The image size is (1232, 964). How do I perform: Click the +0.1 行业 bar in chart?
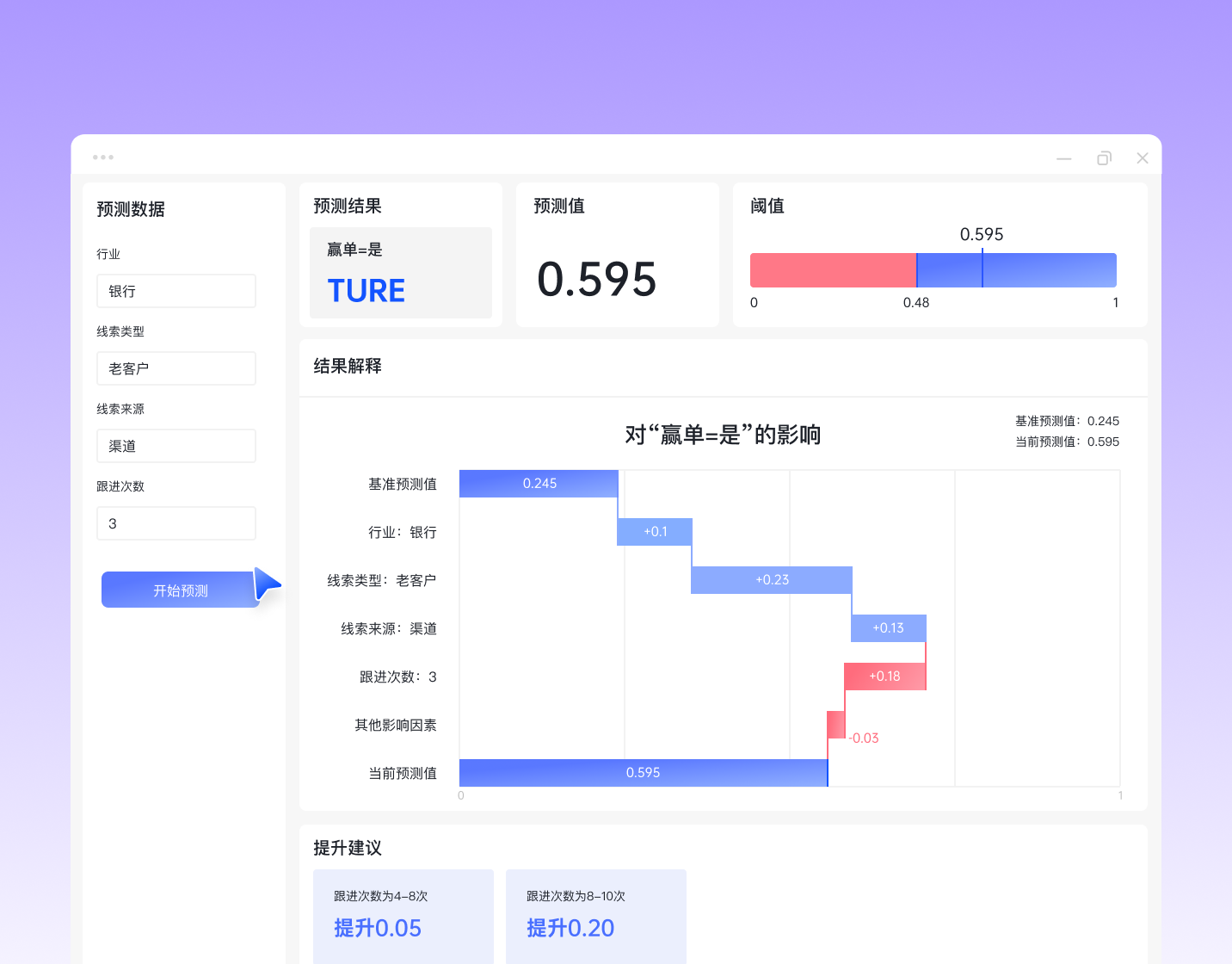pyautogui.click(x=655, y=532)
